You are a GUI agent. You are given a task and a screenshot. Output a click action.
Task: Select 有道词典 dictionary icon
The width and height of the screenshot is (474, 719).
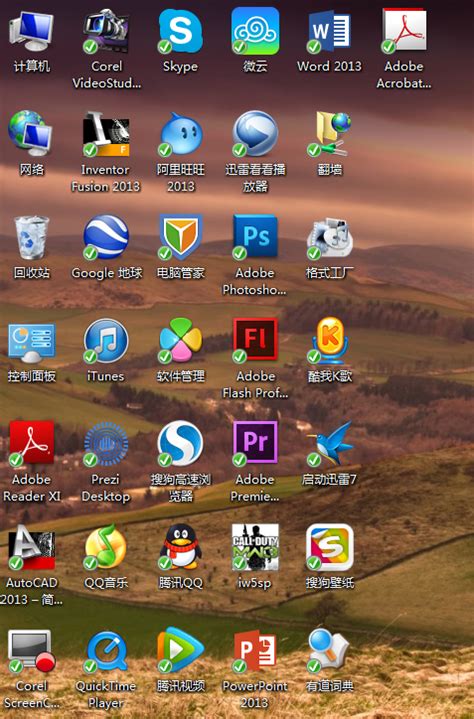click(x=329, y=651)
